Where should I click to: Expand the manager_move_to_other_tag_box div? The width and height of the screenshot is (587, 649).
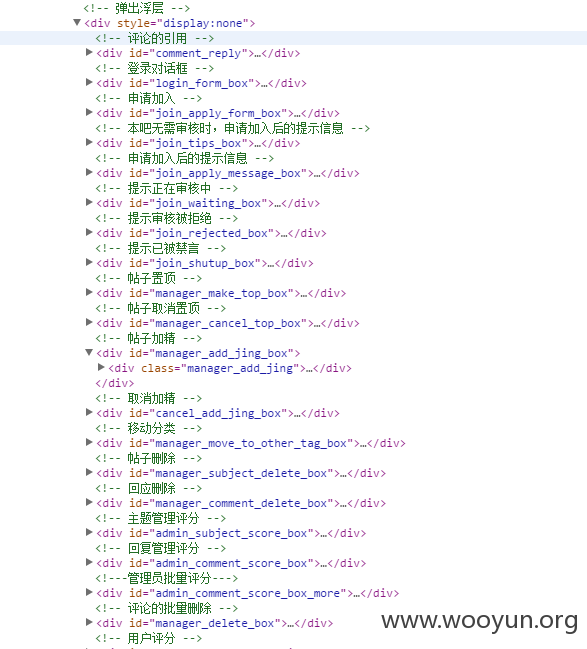[89, 442]
